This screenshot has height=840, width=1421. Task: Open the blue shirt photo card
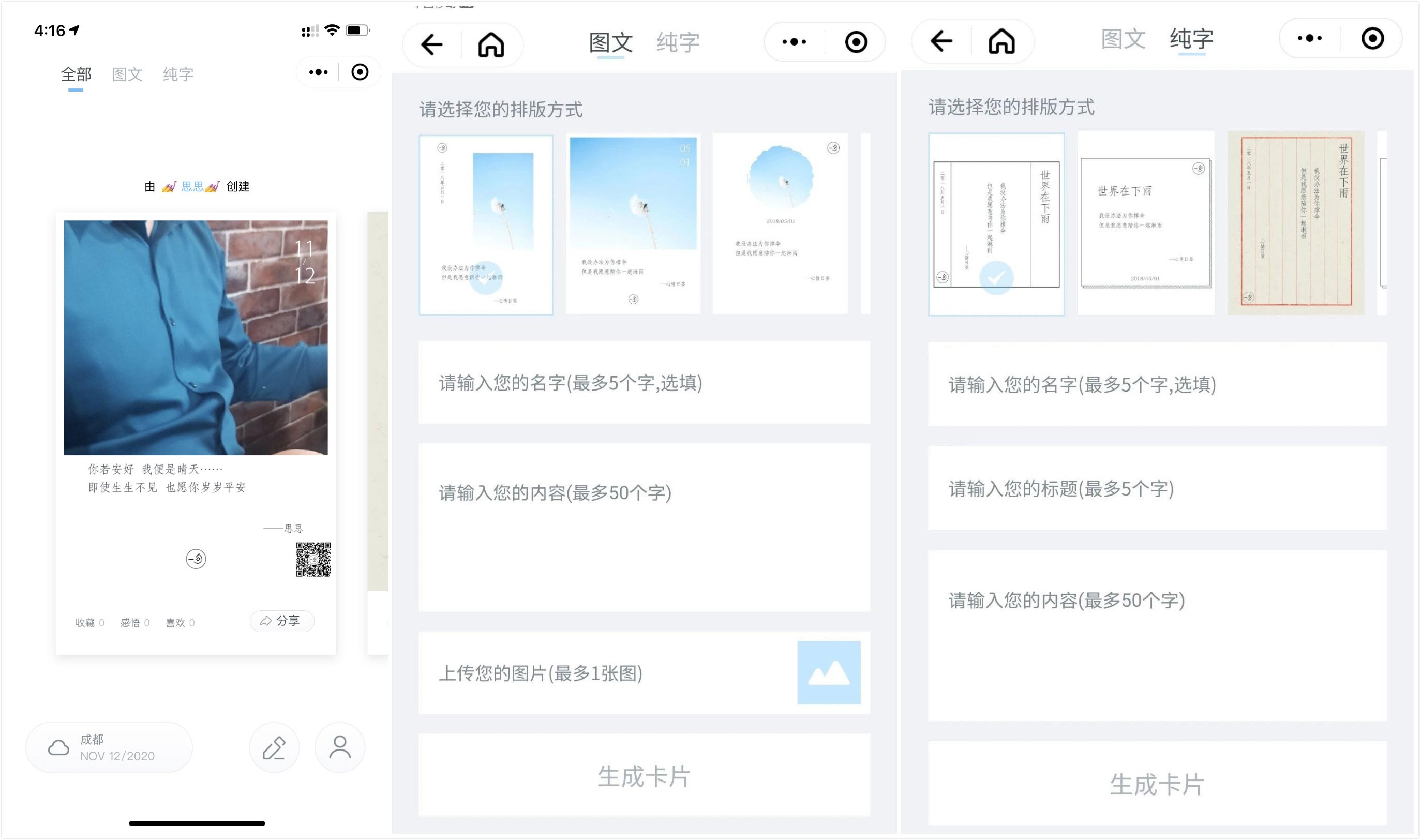pyautogui.click(x=196, y=338)
